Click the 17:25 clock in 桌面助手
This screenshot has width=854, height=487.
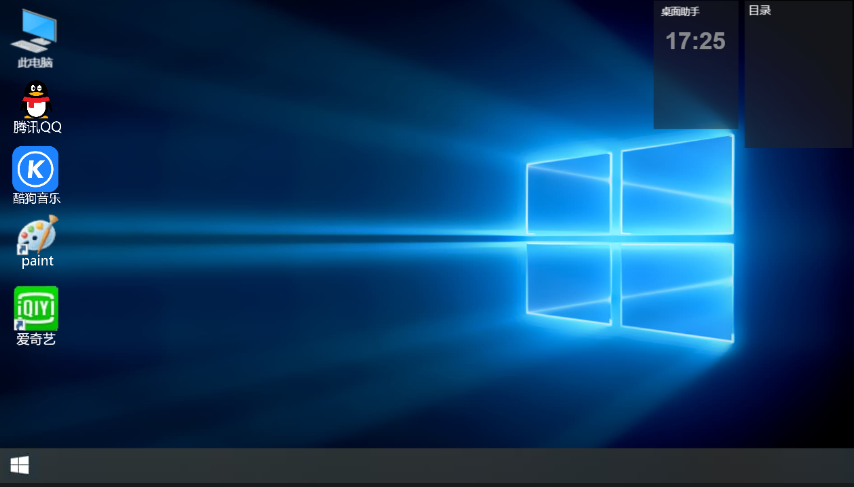click(696, 41)
